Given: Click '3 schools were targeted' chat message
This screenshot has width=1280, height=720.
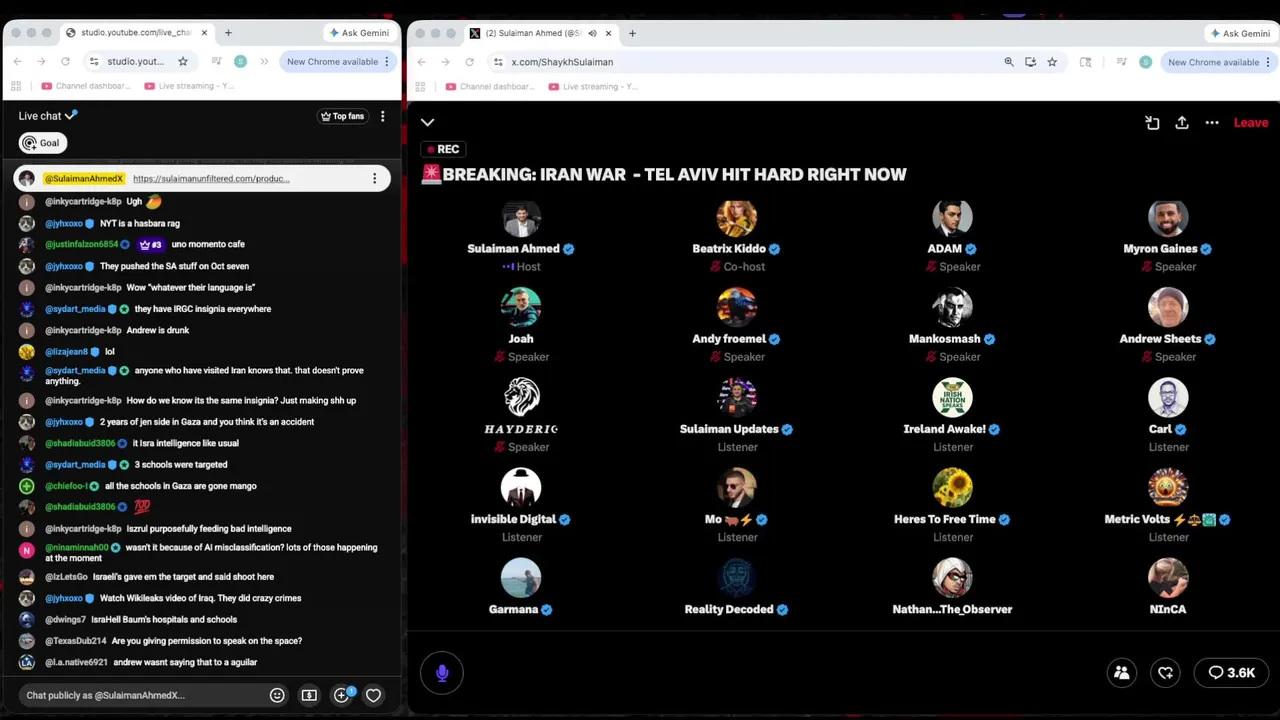Looking at the screenshot, I should click(x=181, y=464).
